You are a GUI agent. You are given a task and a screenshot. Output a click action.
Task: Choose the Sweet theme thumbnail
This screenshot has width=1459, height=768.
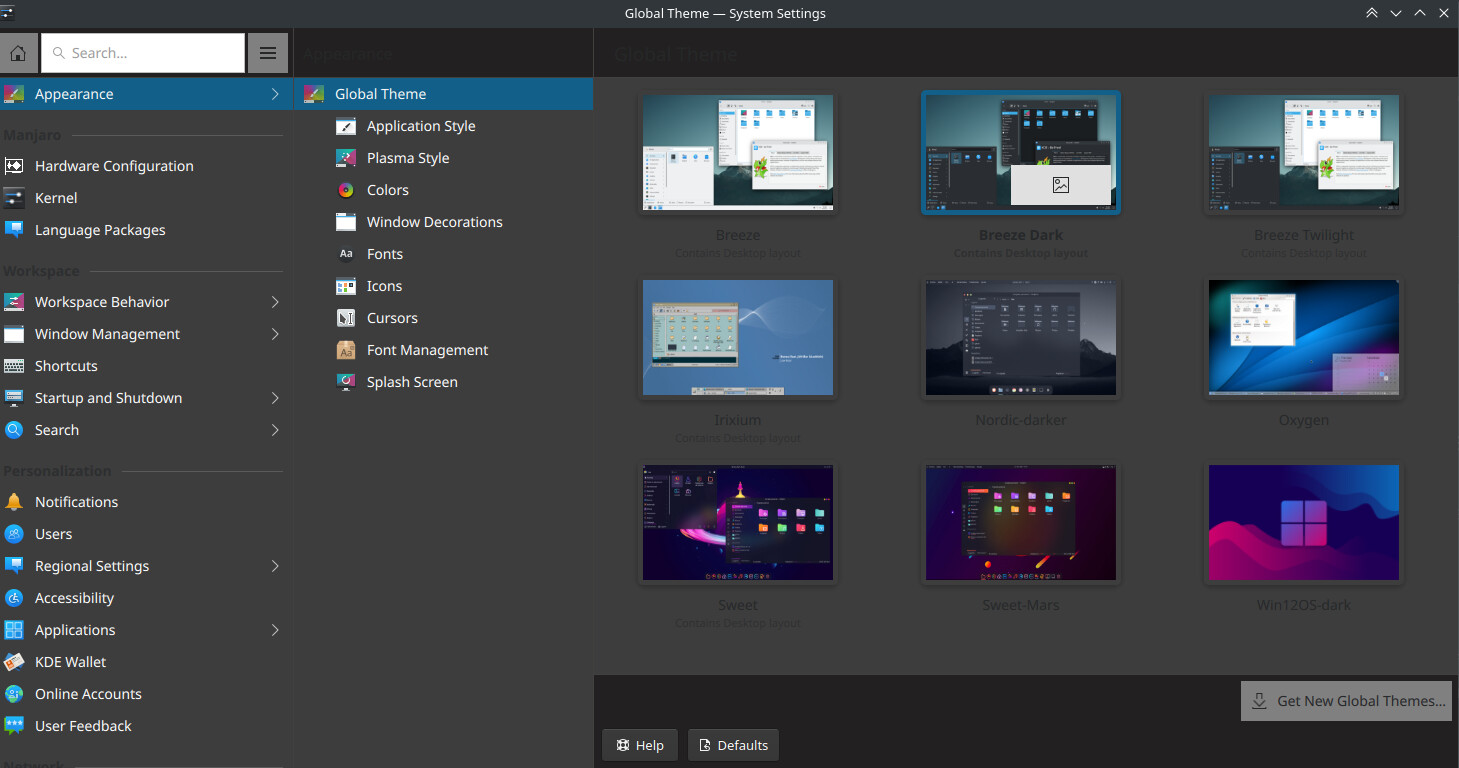[738, 523]
